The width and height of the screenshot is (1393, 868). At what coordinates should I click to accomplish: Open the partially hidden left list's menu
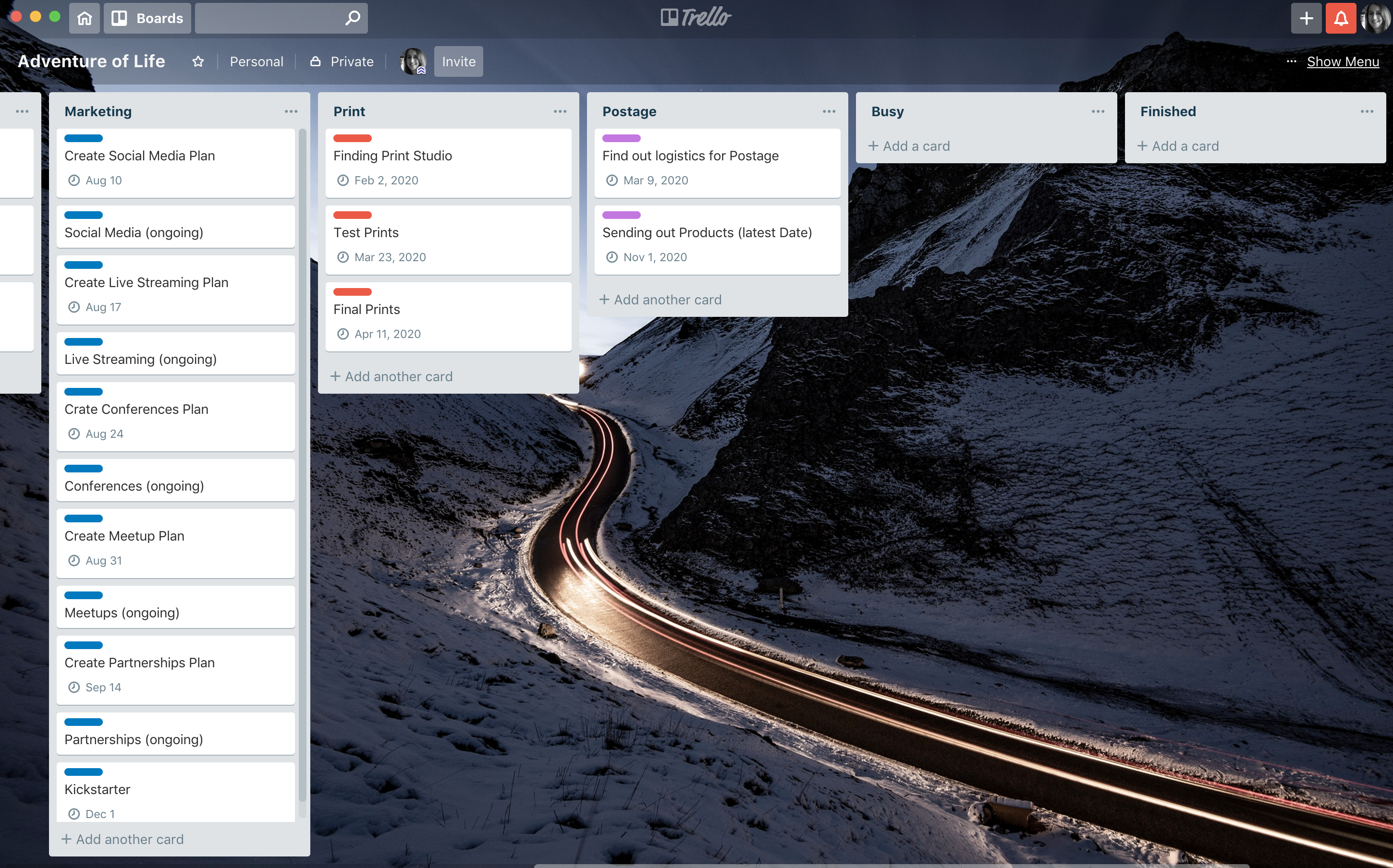pos(23,111)
